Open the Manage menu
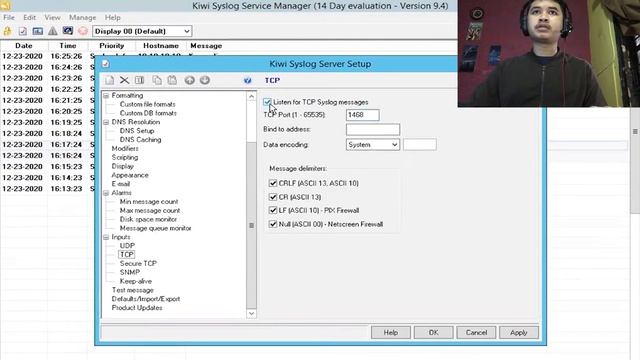The width and height of the screenshot is (640, 360). pos(82,18)
